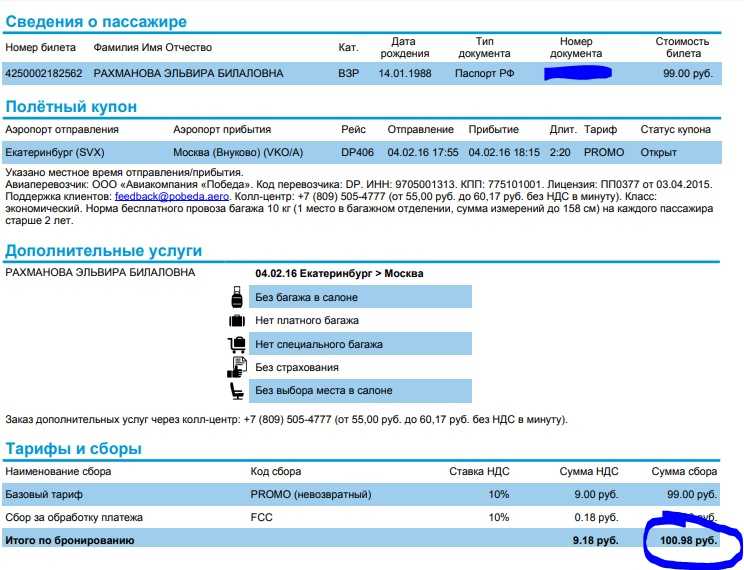744x570 pixels.
Task: Click flight number DP406
Action: point(357,152)
